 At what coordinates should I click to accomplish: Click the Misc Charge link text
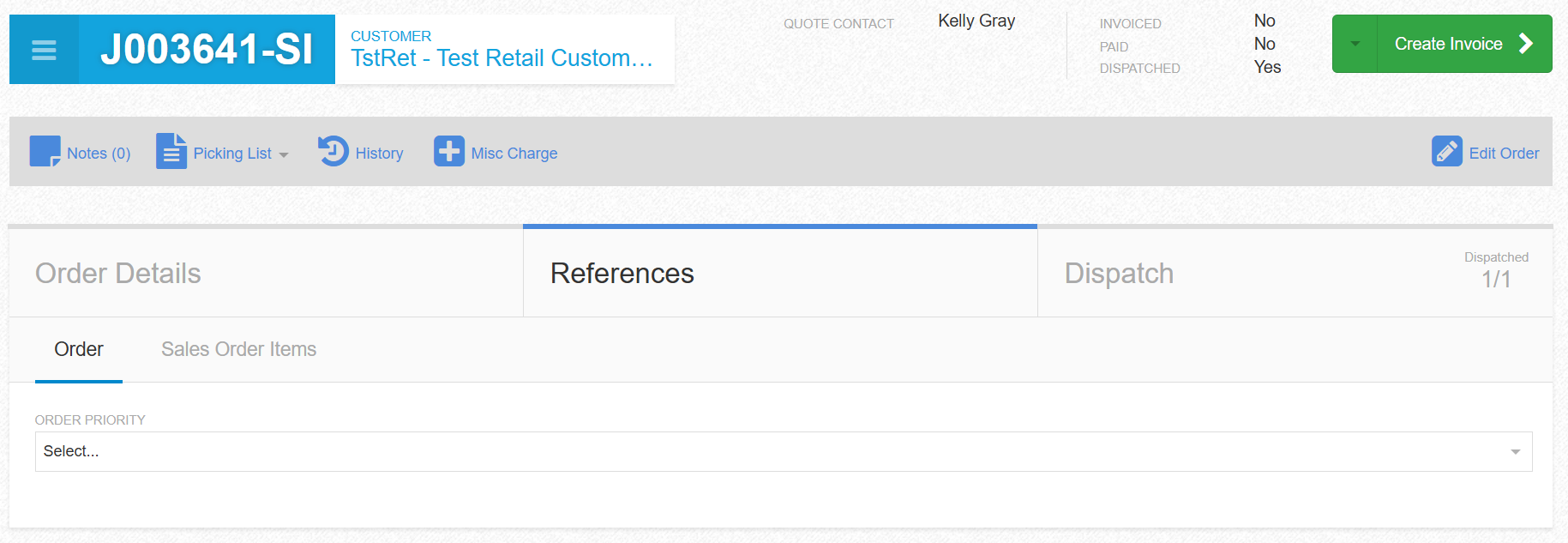tap(514, 154)
